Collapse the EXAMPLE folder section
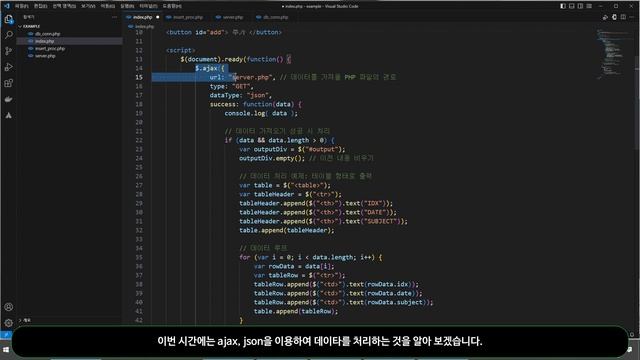The image size is (640, 360). pos(69,26)
